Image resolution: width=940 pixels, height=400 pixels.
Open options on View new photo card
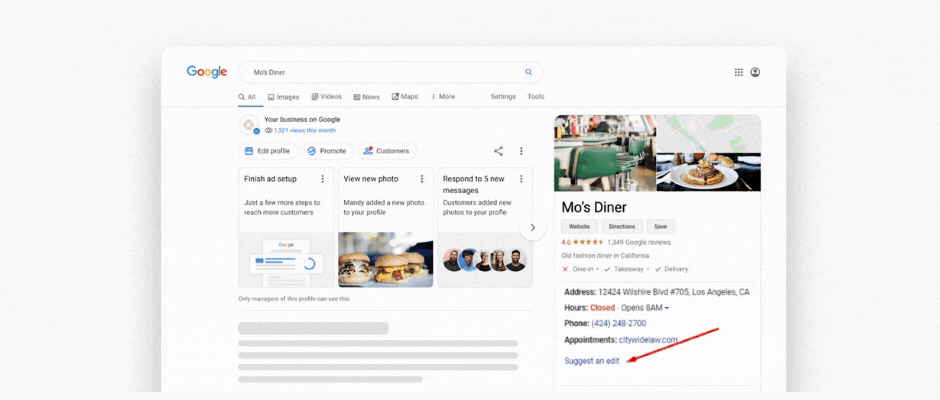pos(422,179)
